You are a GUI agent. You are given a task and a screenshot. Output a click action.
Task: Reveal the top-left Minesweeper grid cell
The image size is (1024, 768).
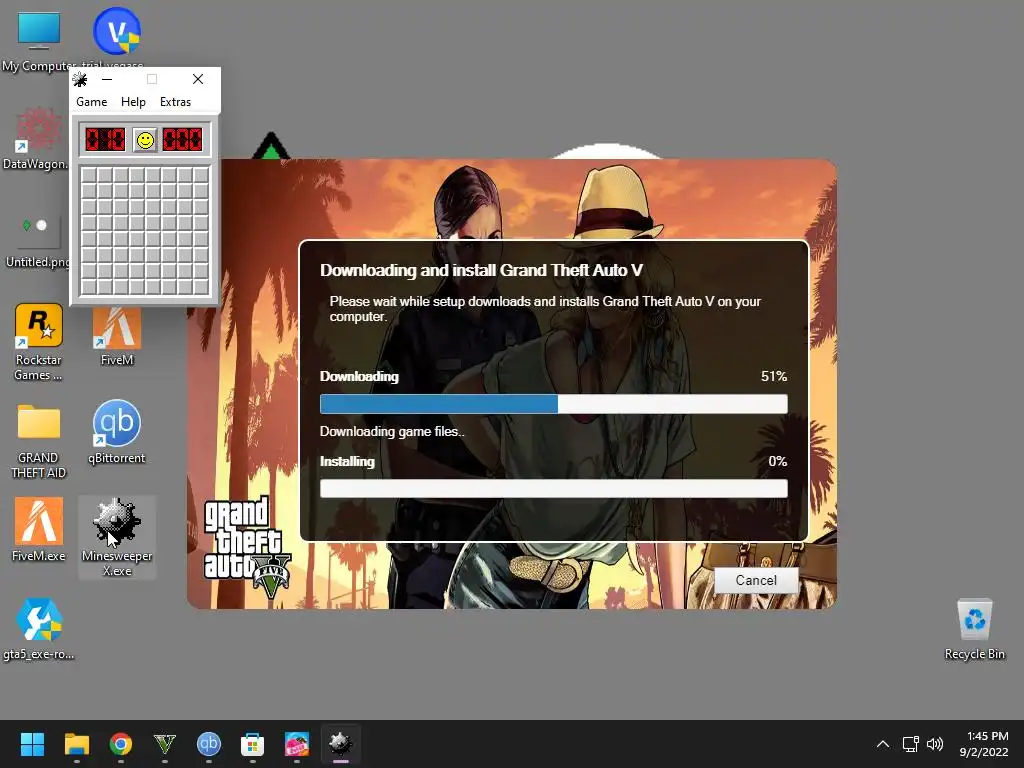pos(89,175)
